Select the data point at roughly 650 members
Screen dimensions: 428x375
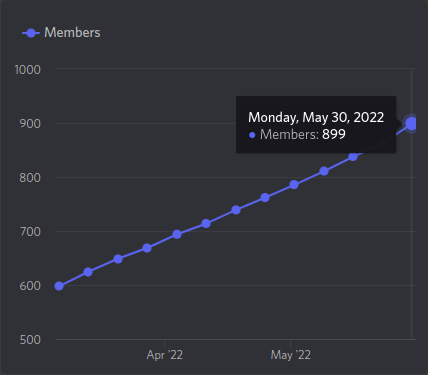click(118, 259)
